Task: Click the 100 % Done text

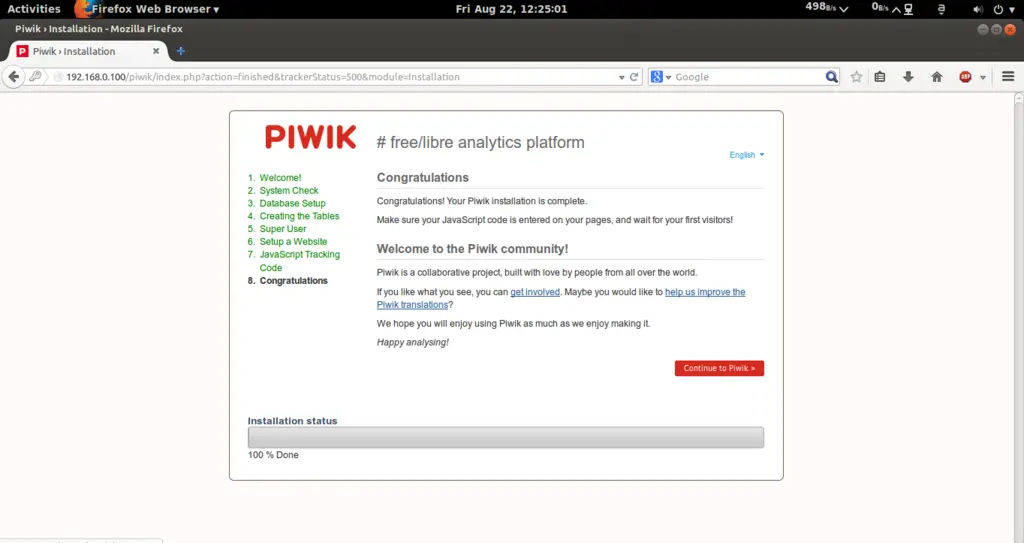Action: coord(273,455)
